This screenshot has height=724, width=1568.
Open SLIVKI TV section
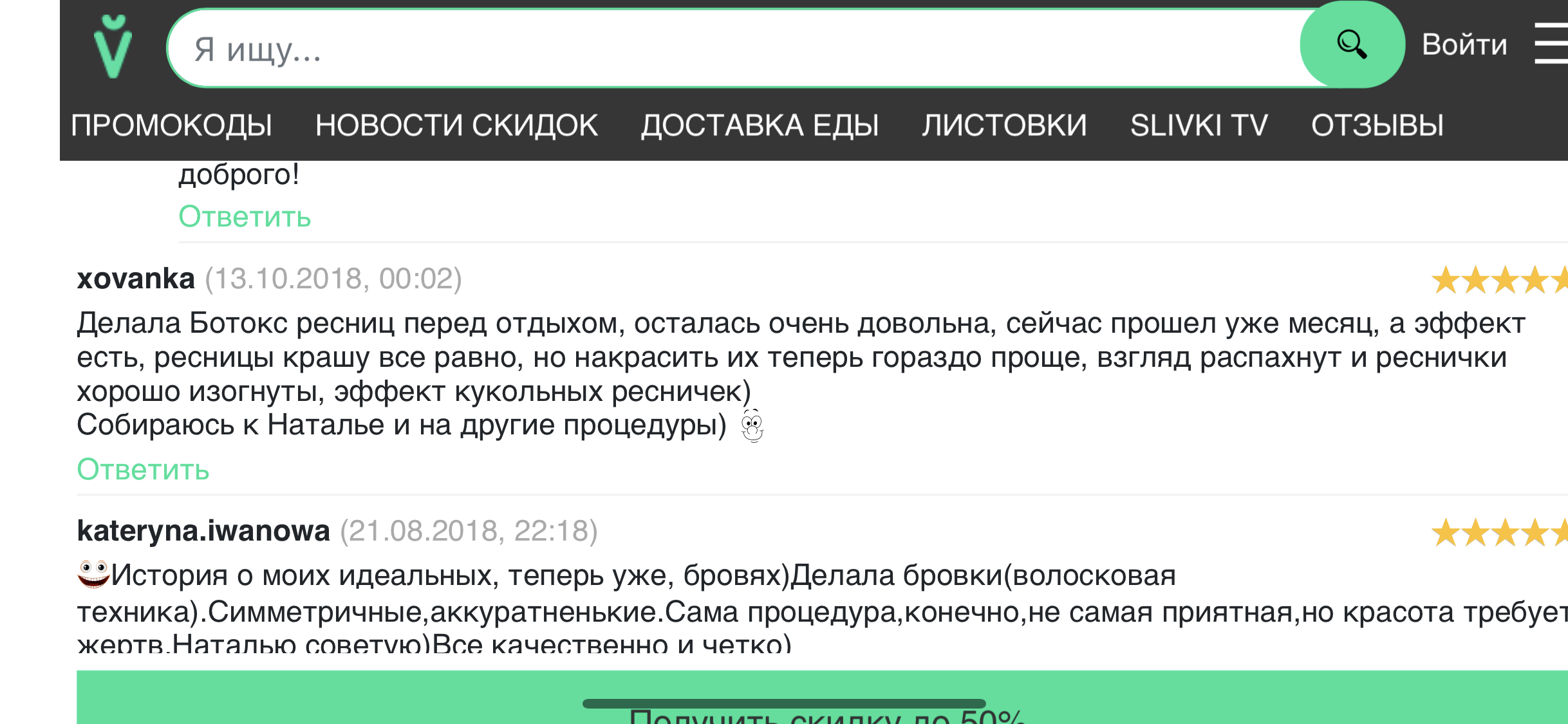click(x=1199, y=125)
